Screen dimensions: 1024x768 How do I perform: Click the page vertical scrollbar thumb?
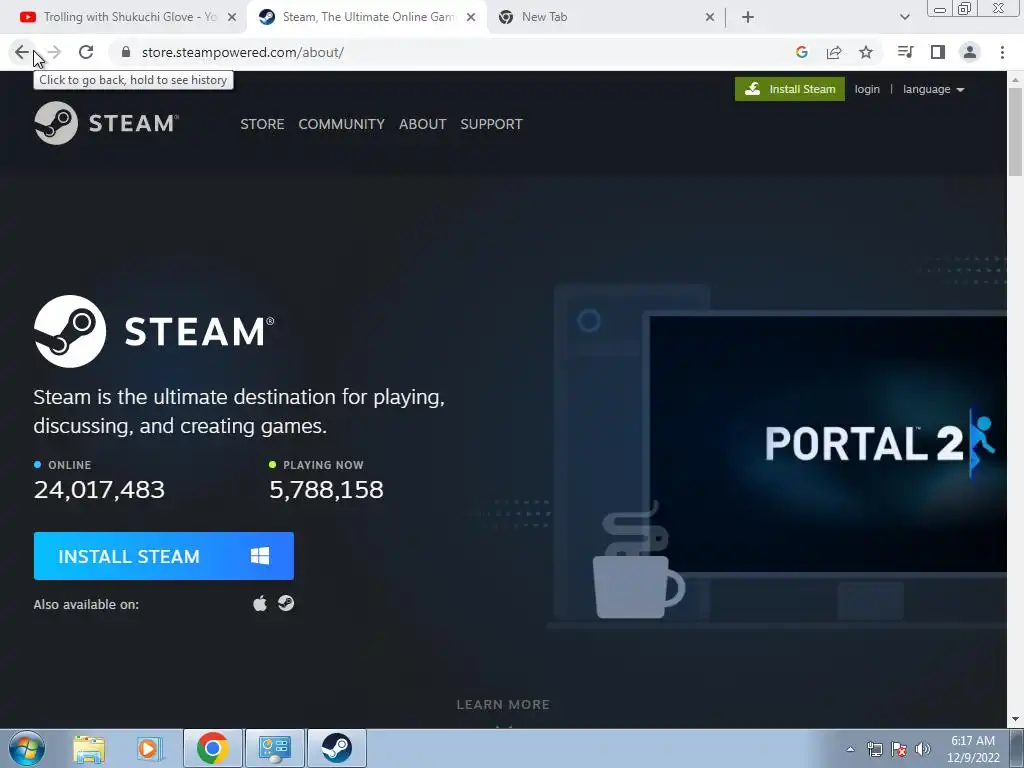click(x=1015, y=132)
